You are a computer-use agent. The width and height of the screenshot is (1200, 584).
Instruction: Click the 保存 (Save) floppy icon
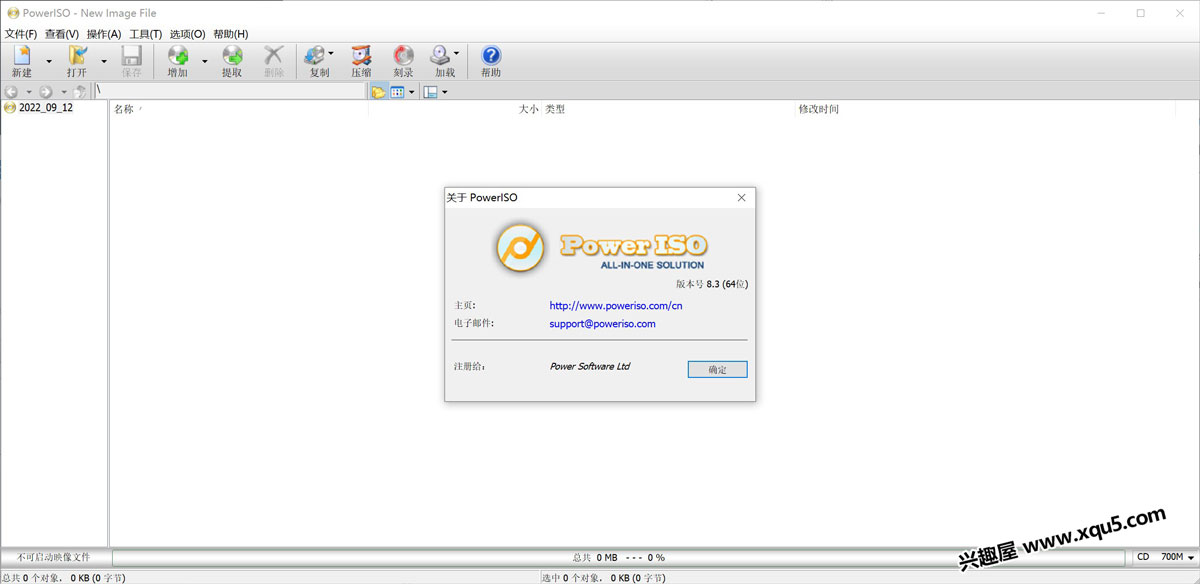[132, 61]
